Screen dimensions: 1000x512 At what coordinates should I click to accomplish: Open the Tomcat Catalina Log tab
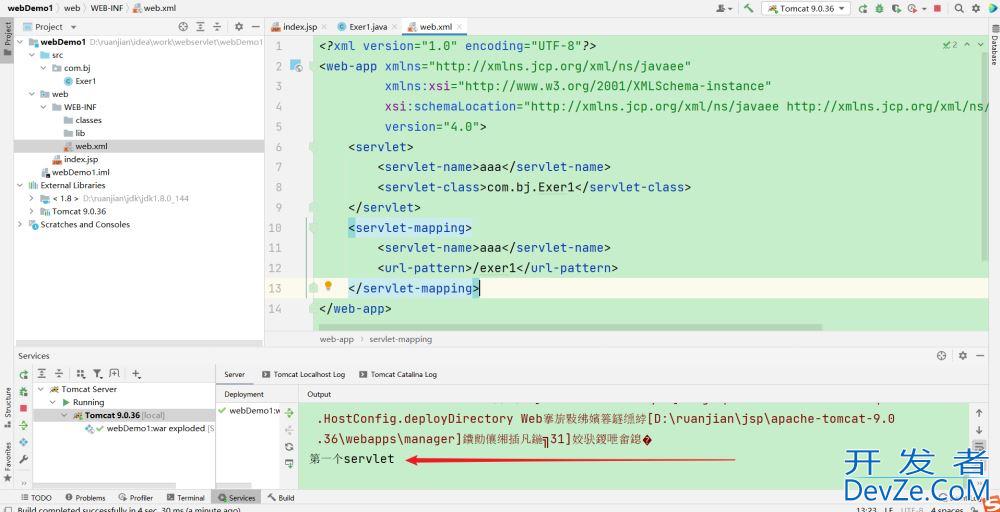tap(399, 374)
